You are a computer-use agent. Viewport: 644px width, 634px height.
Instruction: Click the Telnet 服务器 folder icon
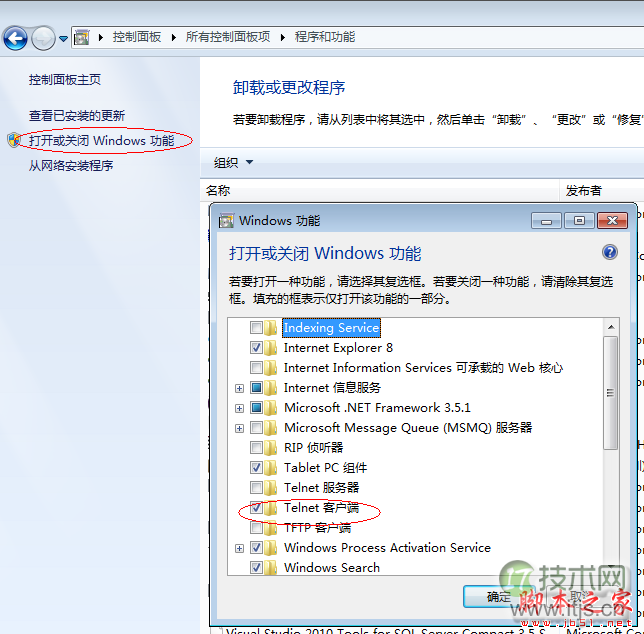(271, 487)
